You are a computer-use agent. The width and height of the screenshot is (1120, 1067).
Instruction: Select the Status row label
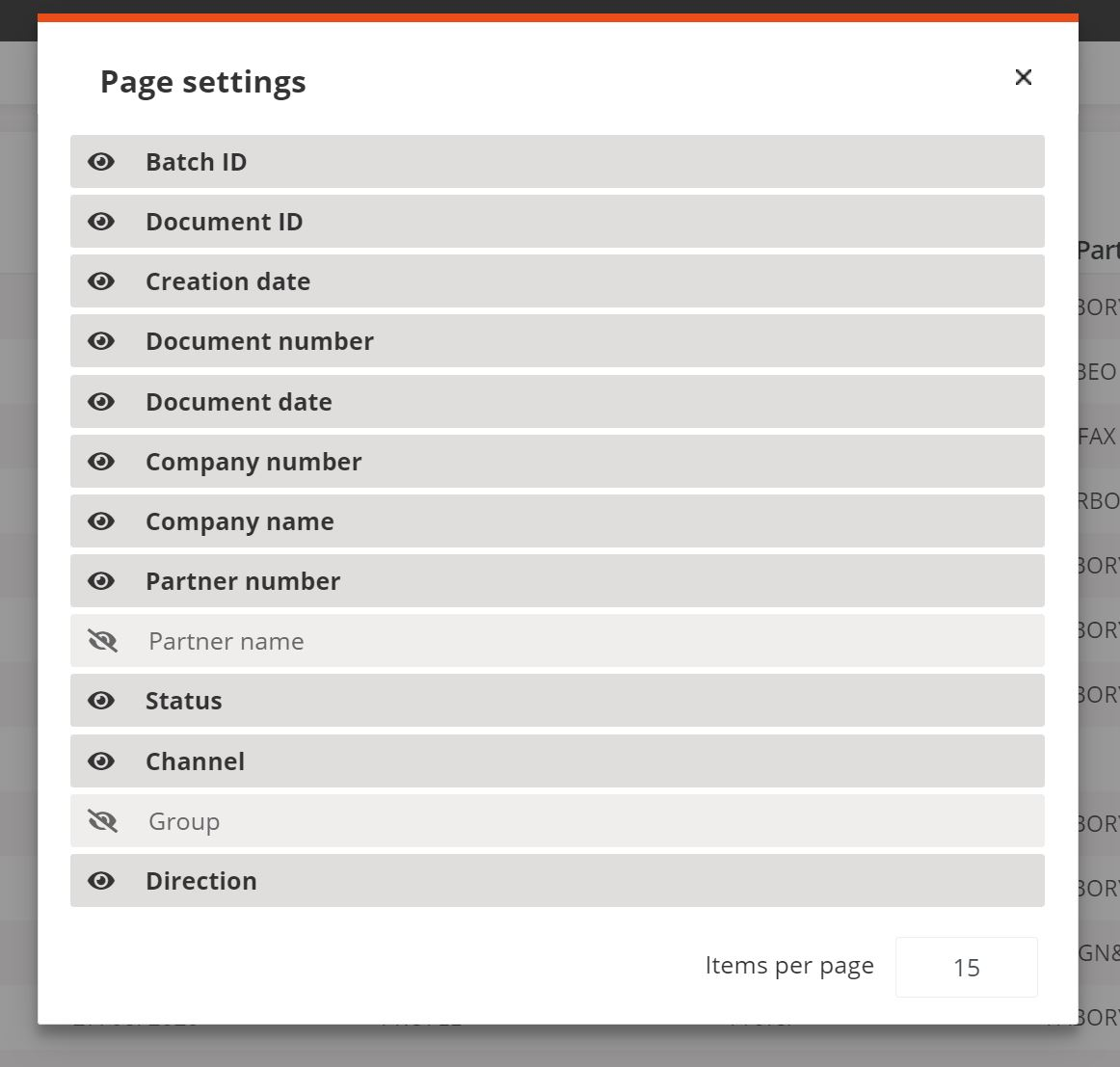(183, 701)
